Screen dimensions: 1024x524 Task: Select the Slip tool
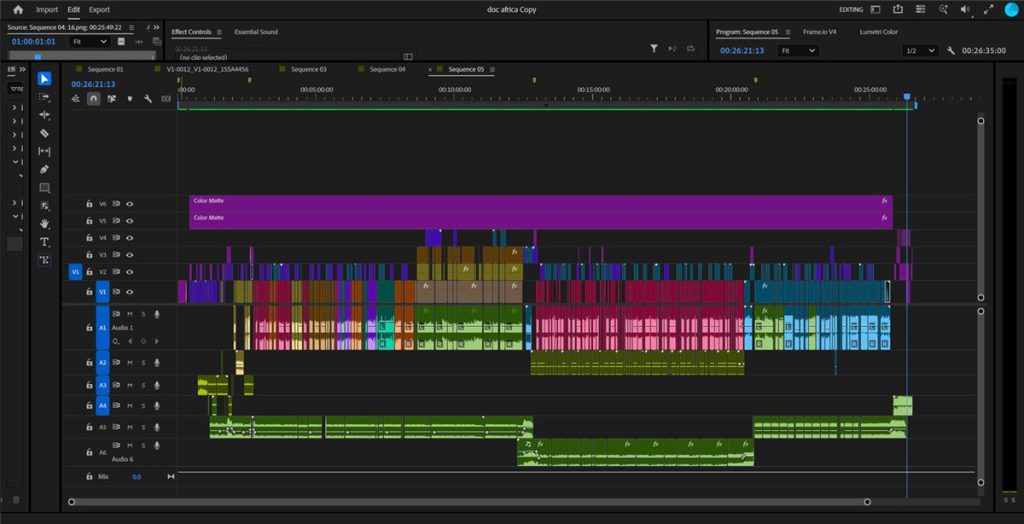pos(44,152)
